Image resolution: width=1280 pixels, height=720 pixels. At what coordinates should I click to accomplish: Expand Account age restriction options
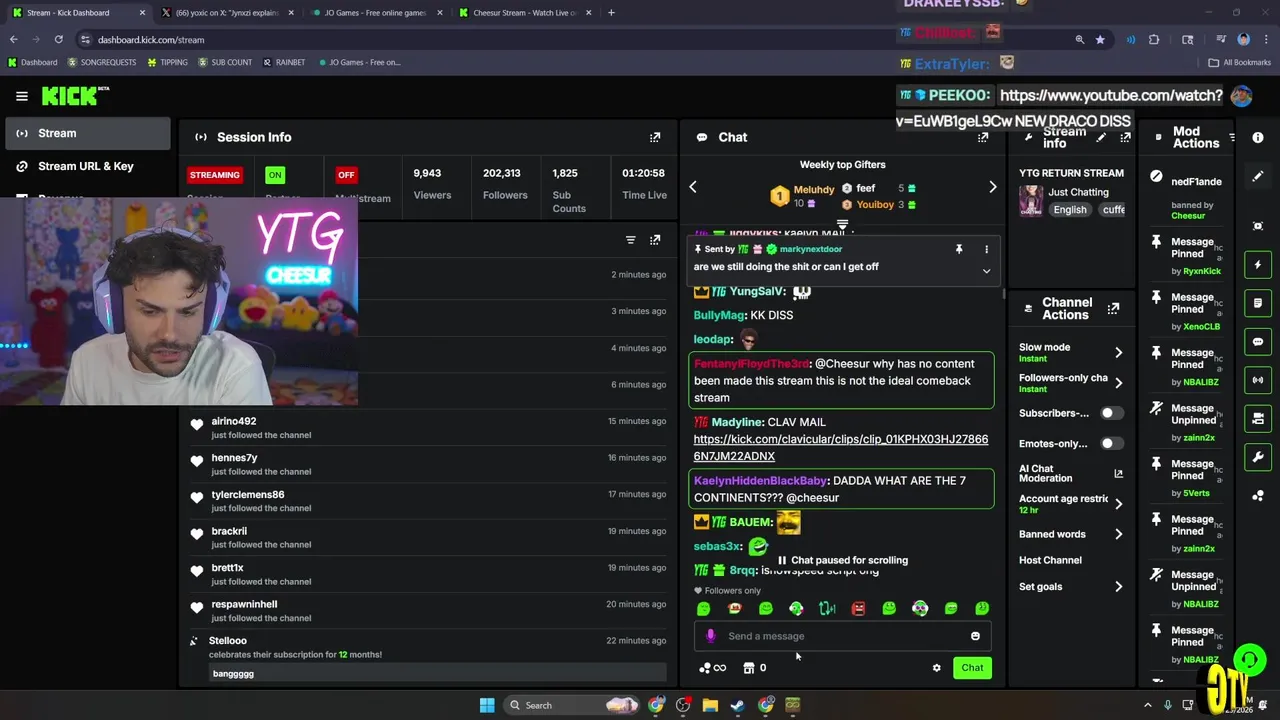click(x=1118, y=504)
